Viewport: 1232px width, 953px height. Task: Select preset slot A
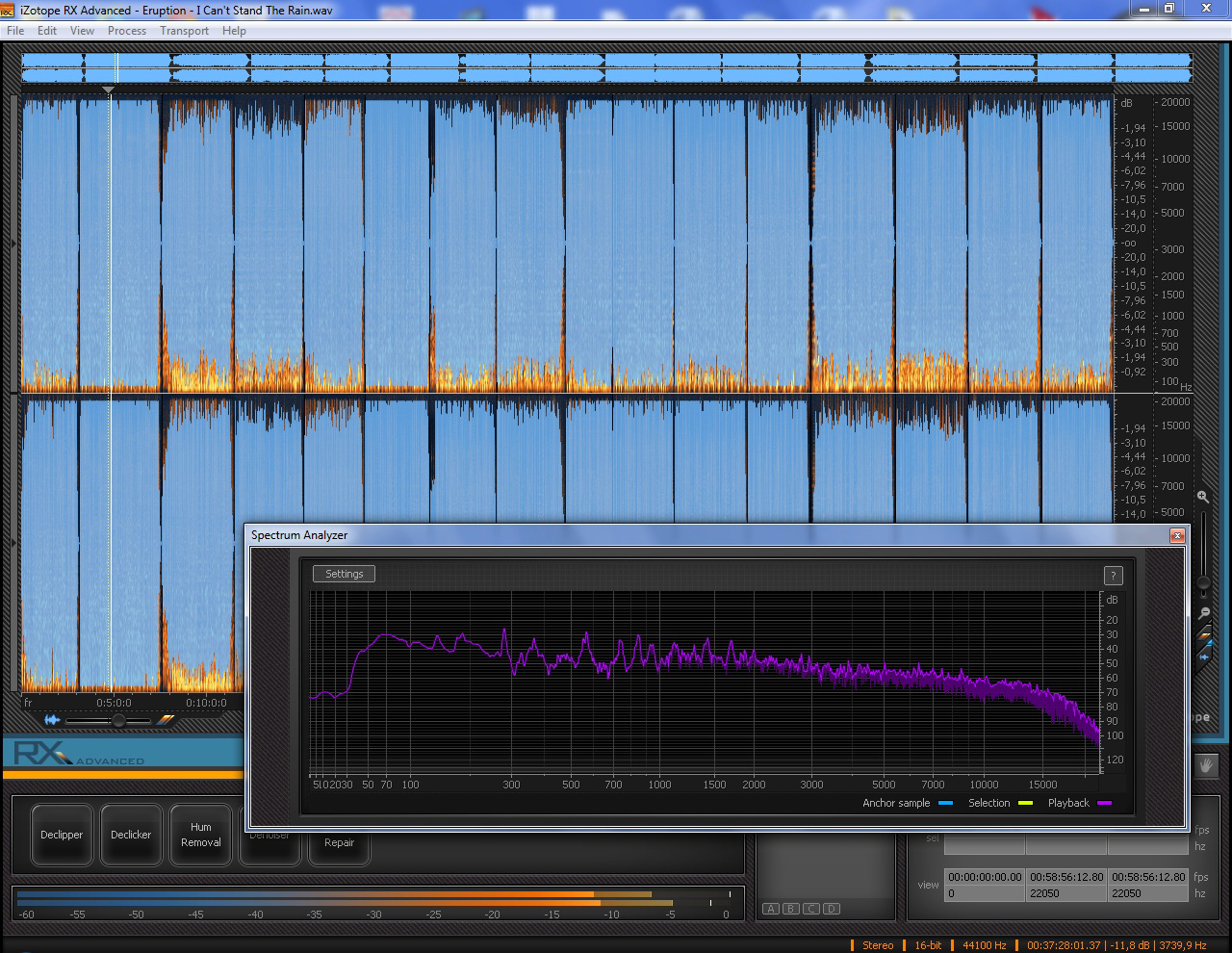coord(771,909)
